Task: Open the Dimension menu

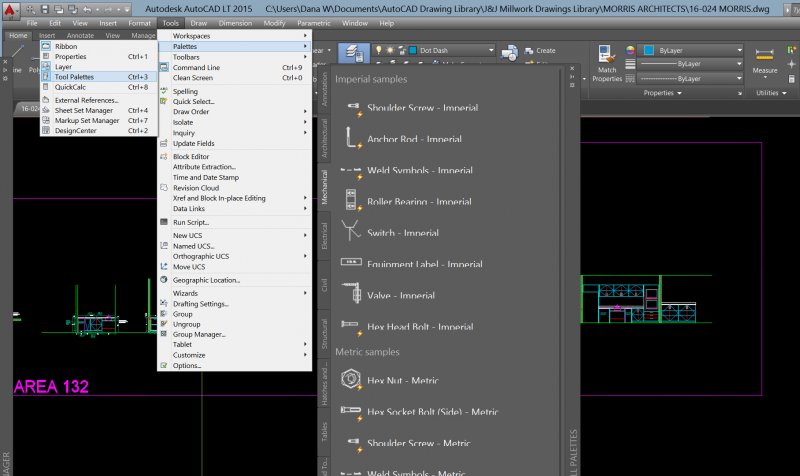Action: click(235, 23)
